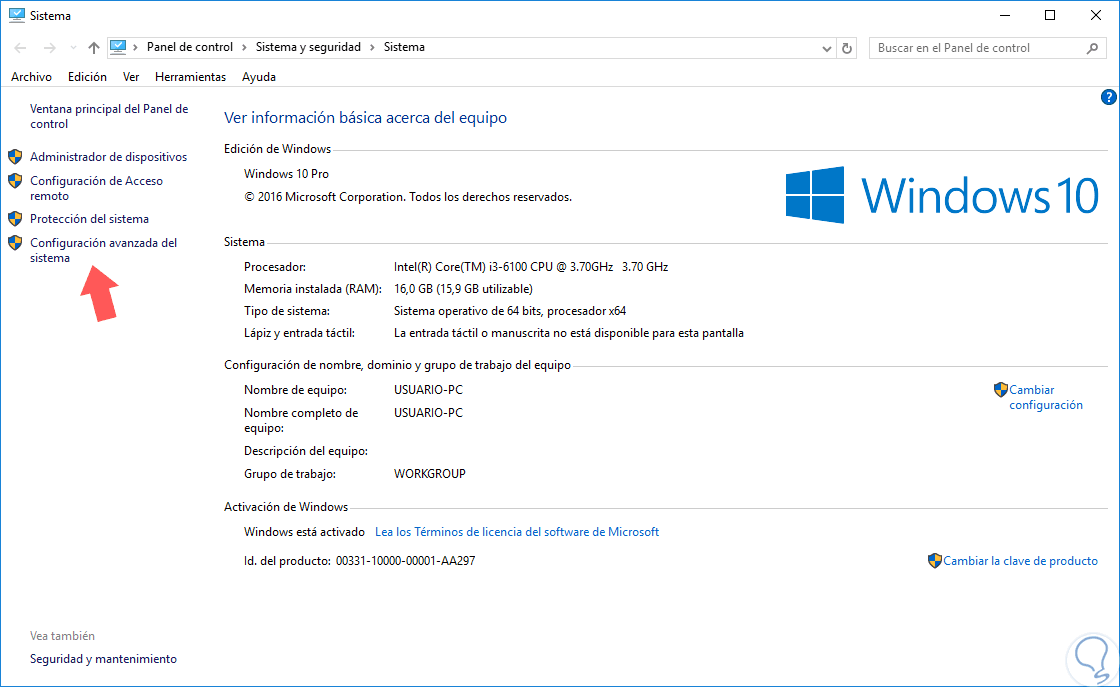
Task: Open Seguridad y mantenimiento link
Action: click(103, 658)
